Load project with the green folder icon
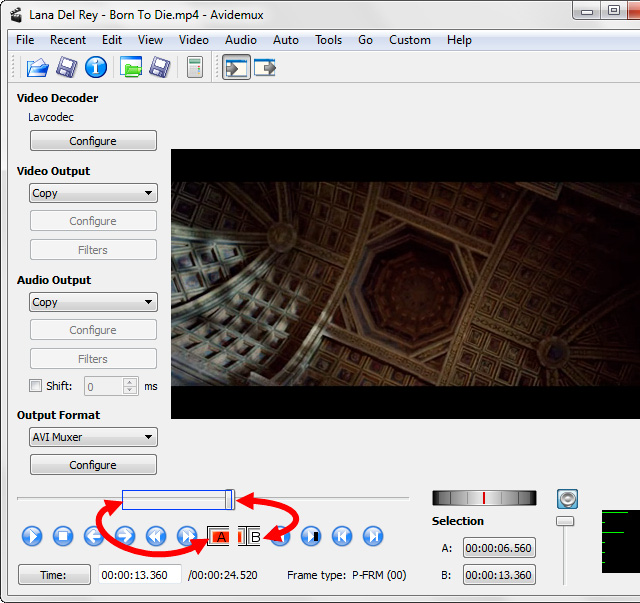Viewport: 640px width, 603px height. pyautogui.click(x=131, y=67)
